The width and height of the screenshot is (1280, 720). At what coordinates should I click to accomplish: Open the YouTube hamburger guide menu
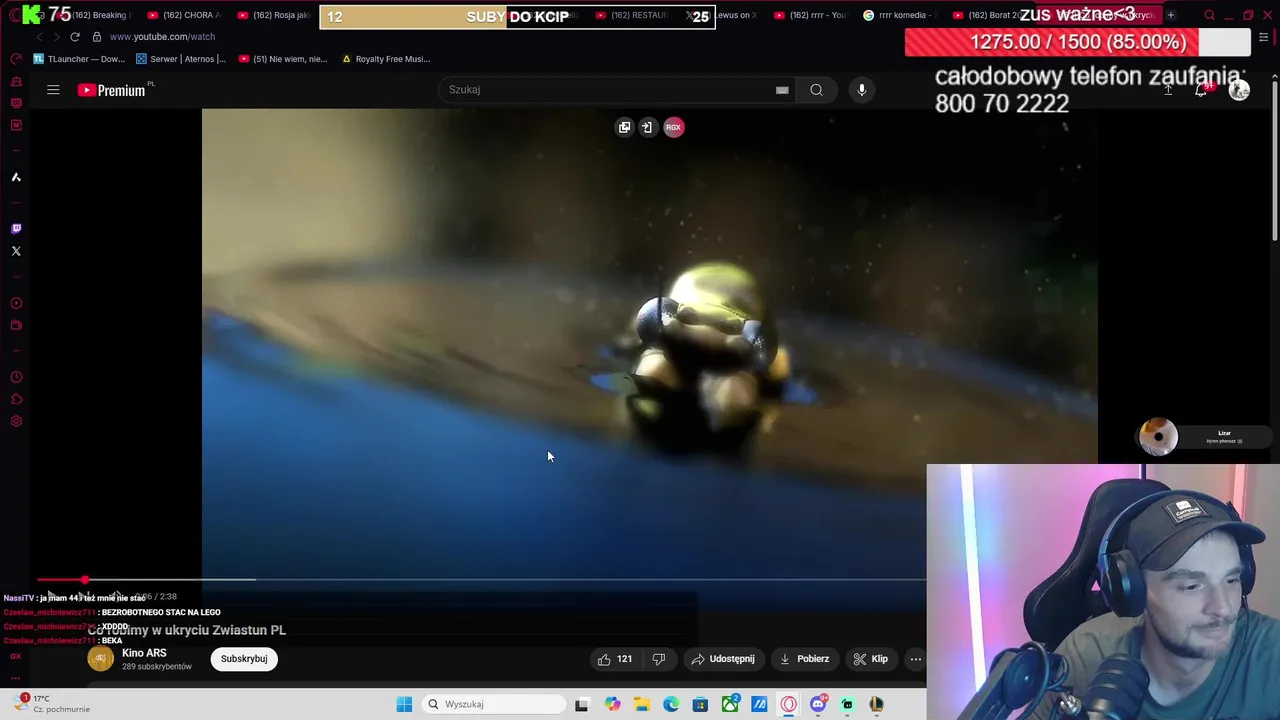[x=53, y=90]
